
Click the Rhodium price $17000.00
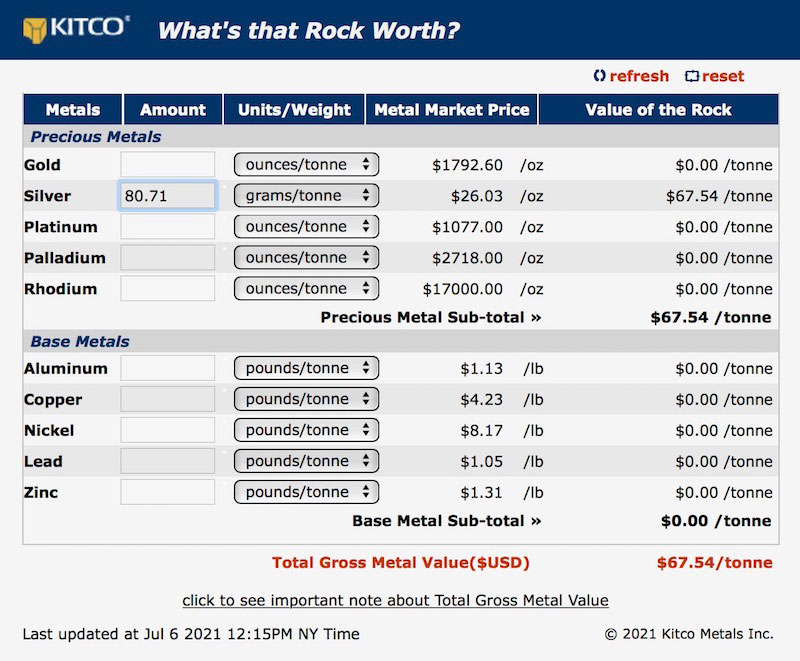(x=463, y=289)
